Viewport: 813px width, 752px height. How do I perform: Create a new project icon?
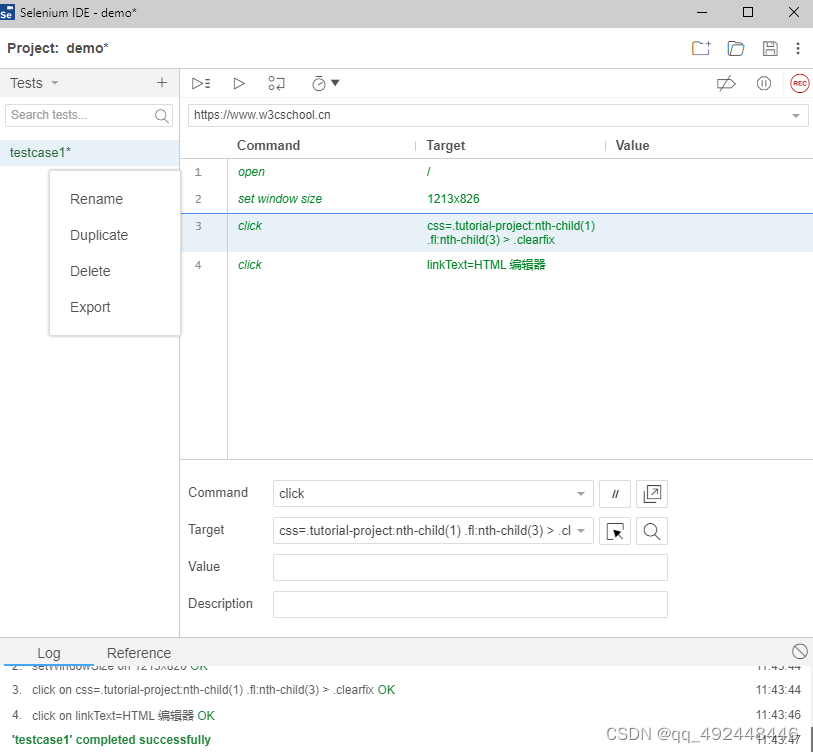coord(701,48)
